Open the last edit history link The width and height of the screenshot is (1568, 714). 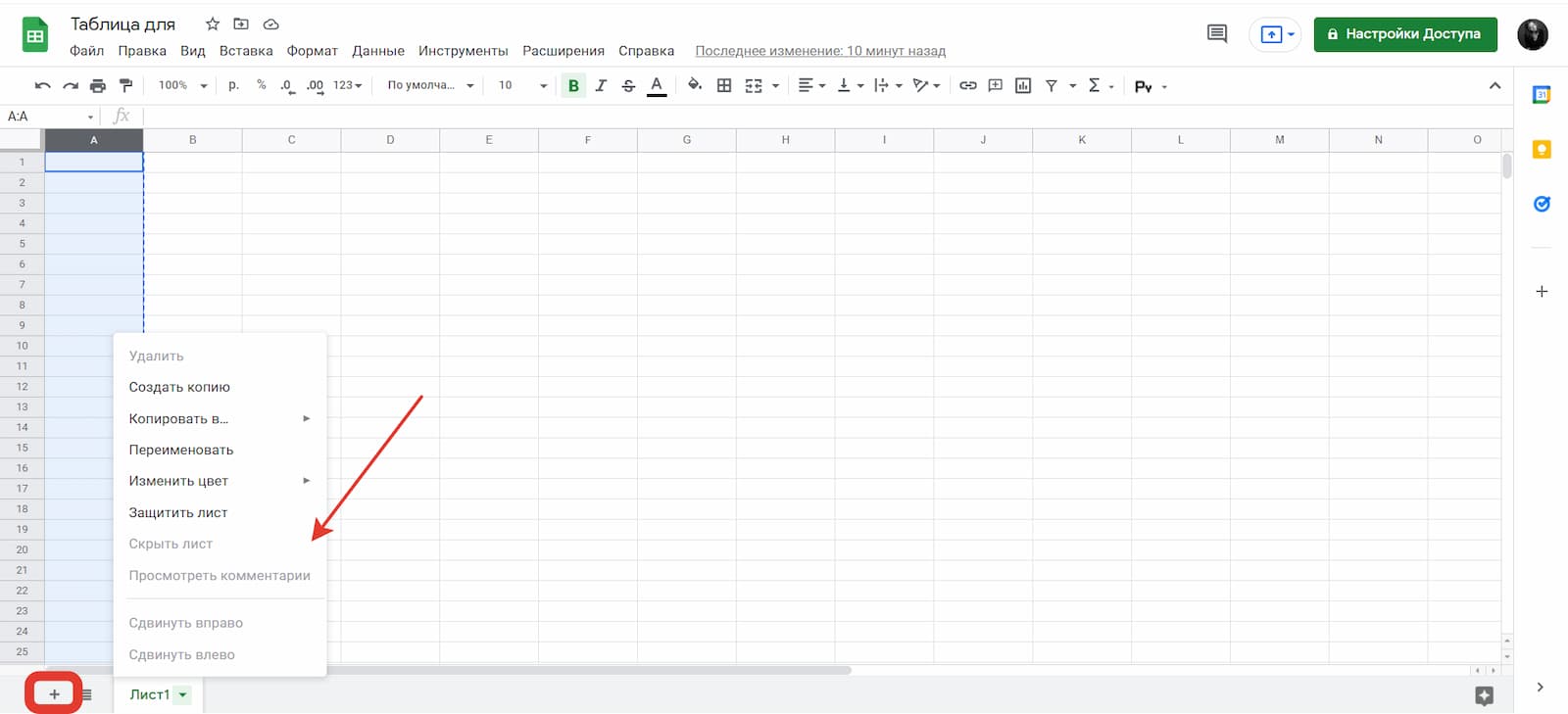(820, 51)
